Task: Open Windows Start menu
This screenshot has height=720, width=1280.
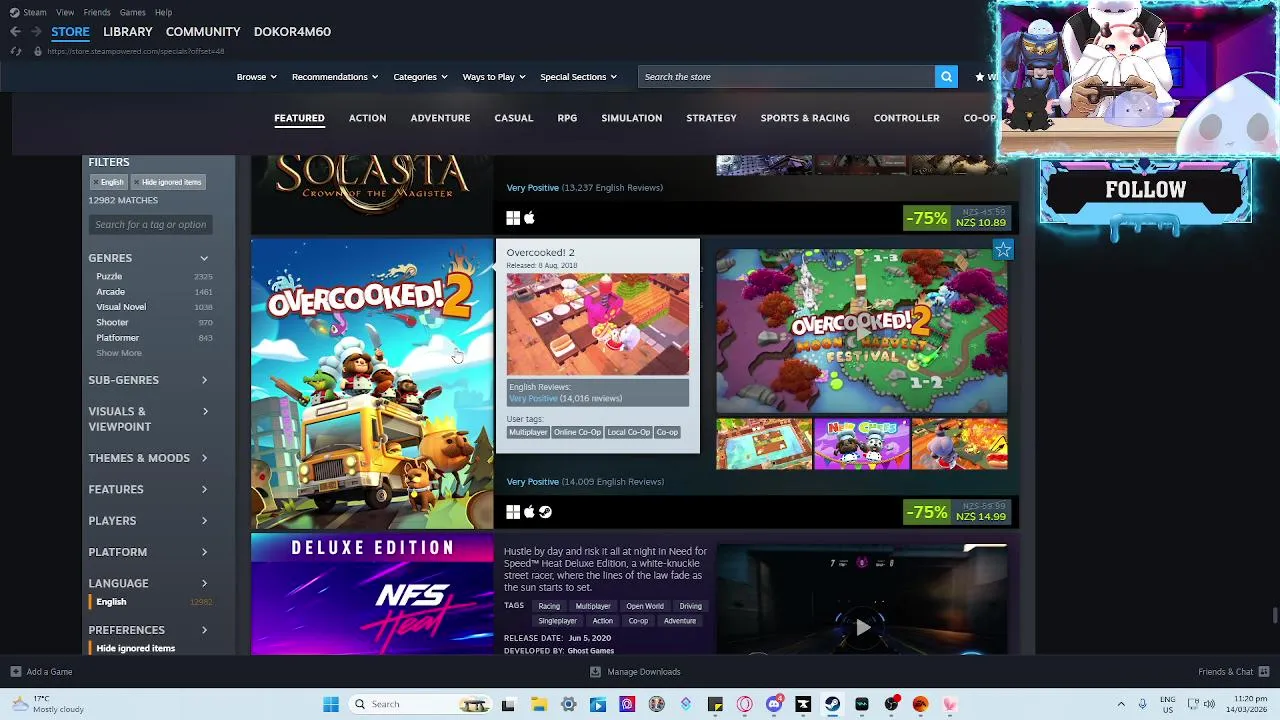Action: pyautogui.click(x=331, y=704)
